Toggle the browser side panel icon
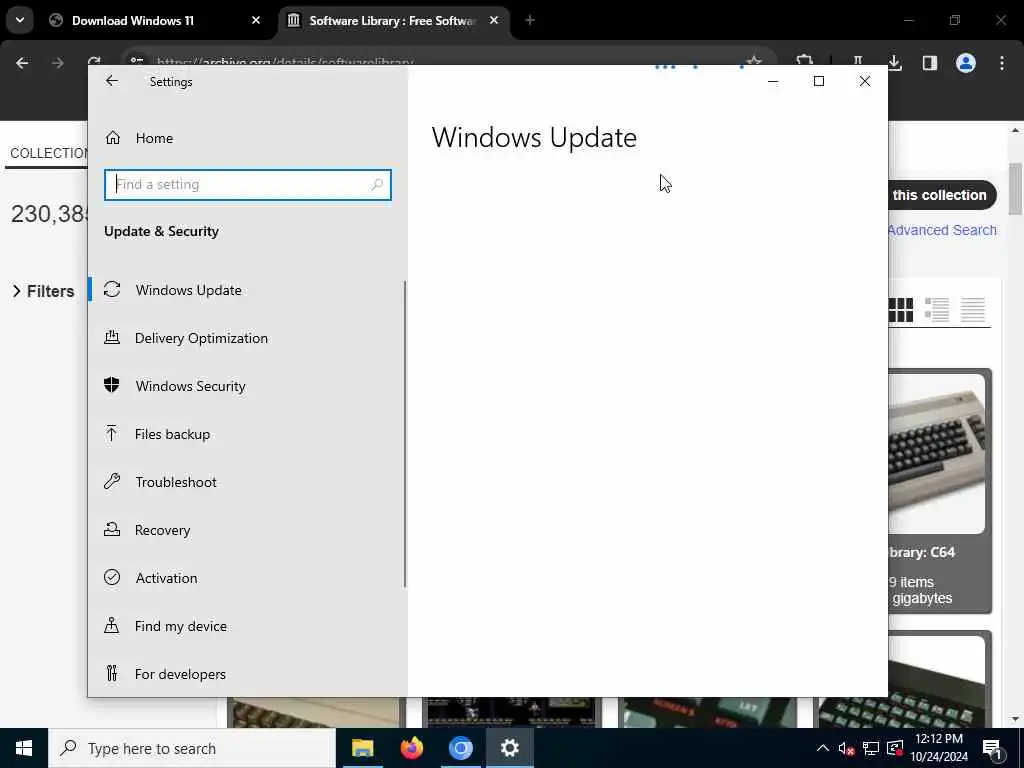This screenshot has height=768, width=1024. [930, 63]
